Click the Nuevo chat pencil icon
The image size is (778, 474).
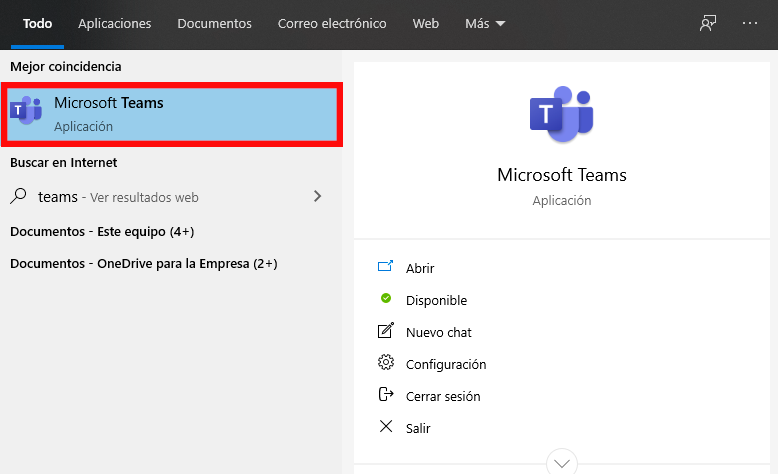[x=386, y=330]
